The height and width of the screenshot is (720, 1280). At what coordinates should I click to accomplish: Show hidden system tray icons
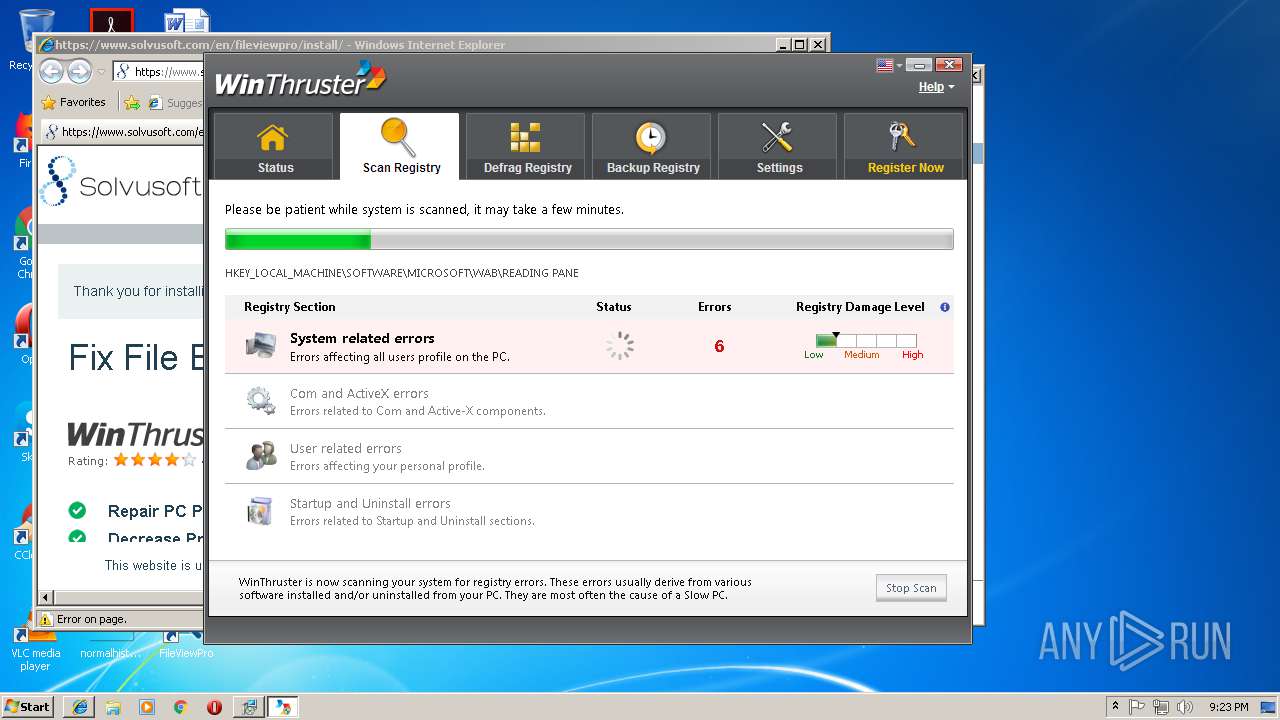(x=1115, y=706)
